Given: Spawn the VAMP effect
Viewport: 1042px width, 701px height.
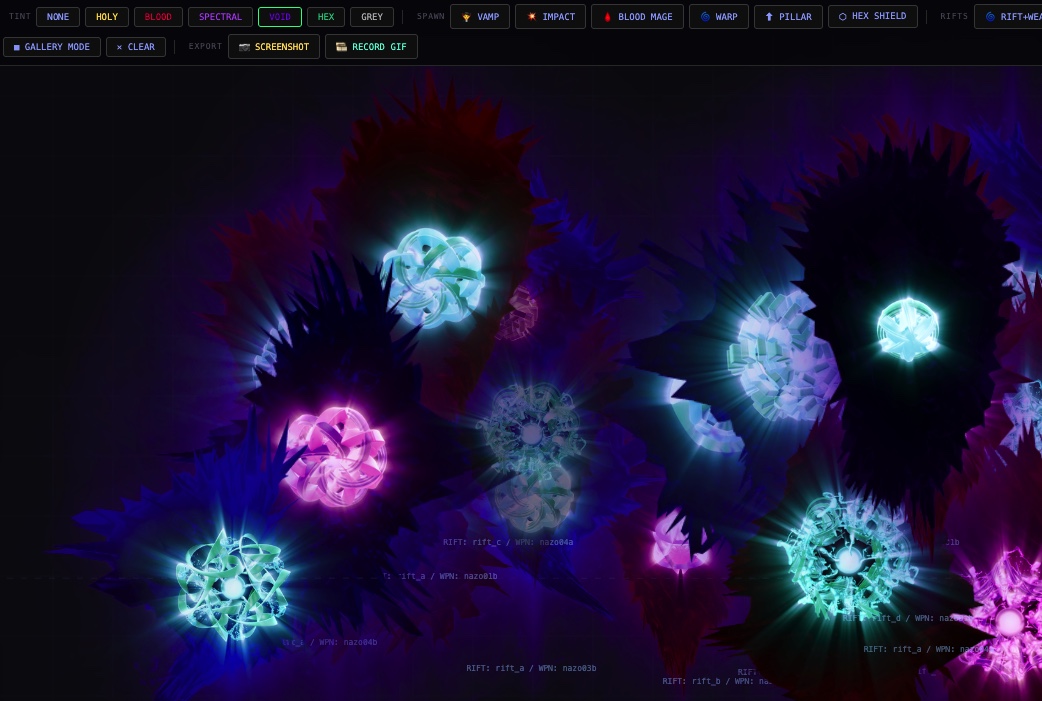Looking at the screenshot, I should [x=480, y=17].
